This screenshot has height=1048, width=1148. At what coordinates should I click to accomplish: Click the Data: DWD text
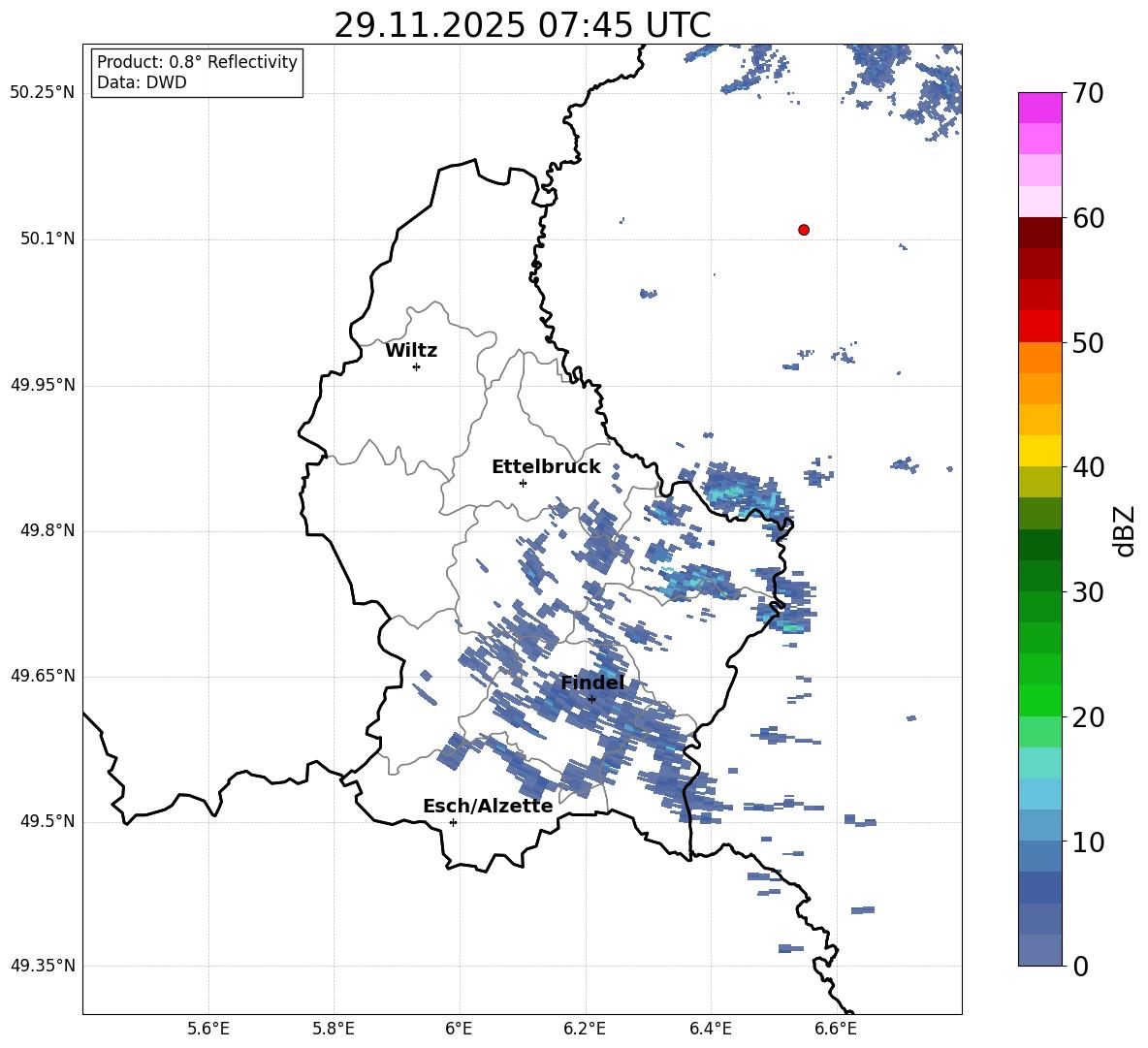click(142, 82)
